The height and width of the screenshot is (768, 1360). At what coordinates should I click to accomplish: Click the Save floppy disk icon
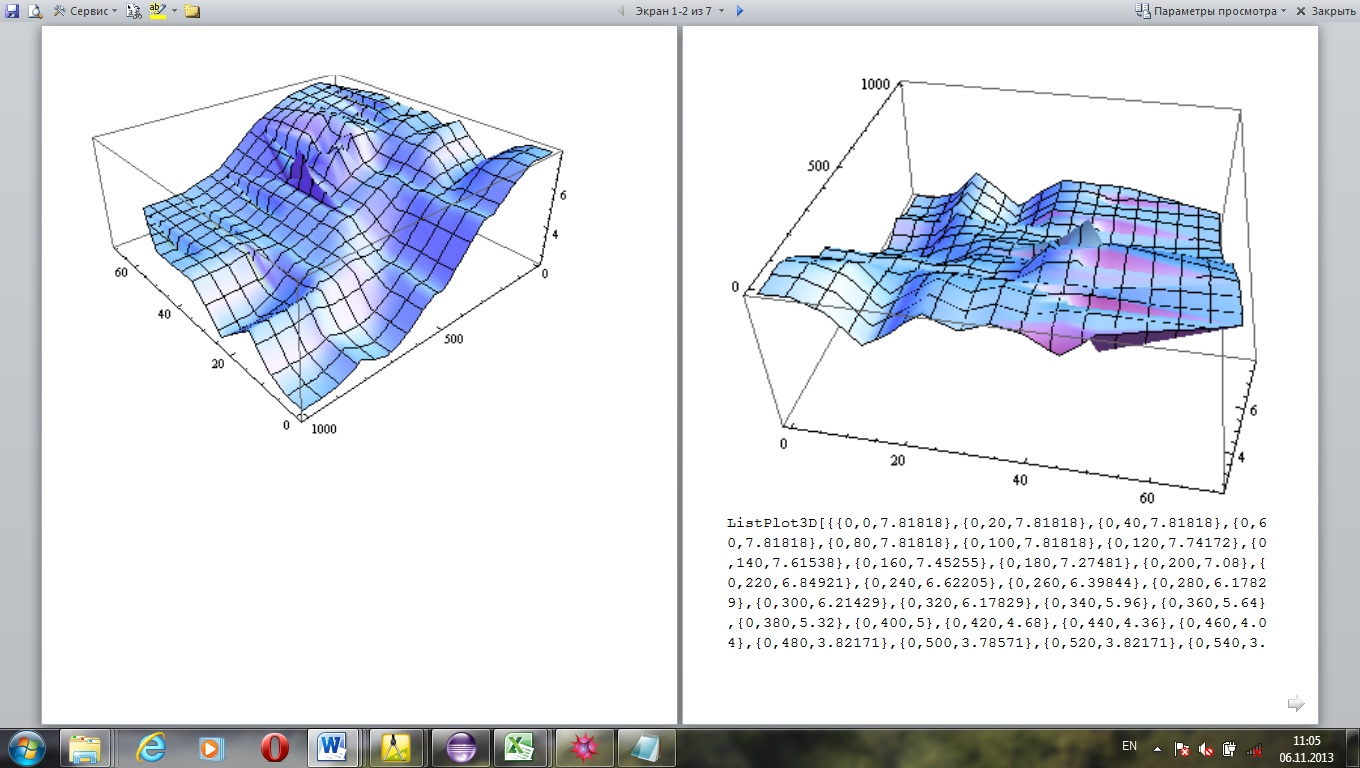[12, 11]
